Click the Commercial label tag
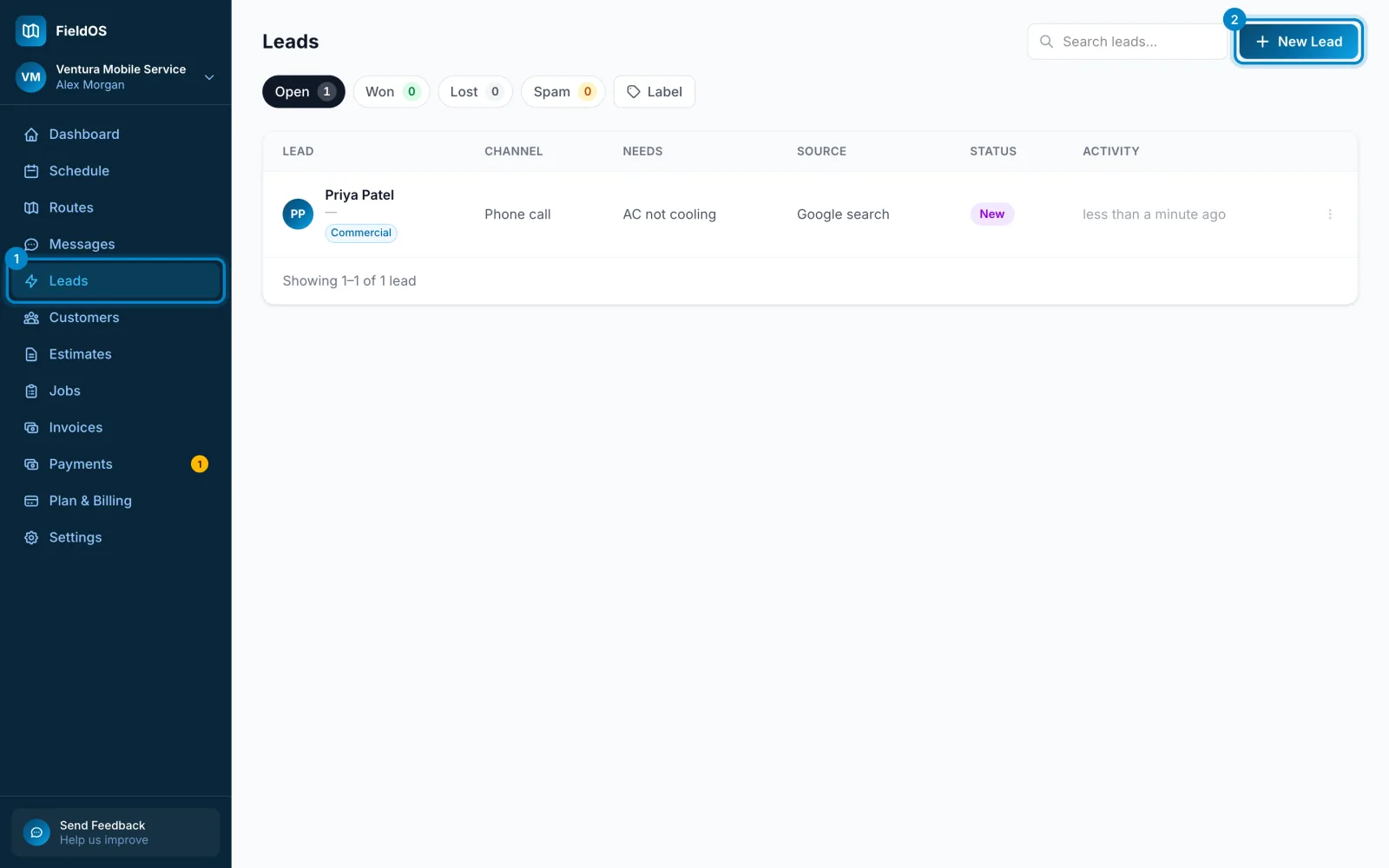 361,233
